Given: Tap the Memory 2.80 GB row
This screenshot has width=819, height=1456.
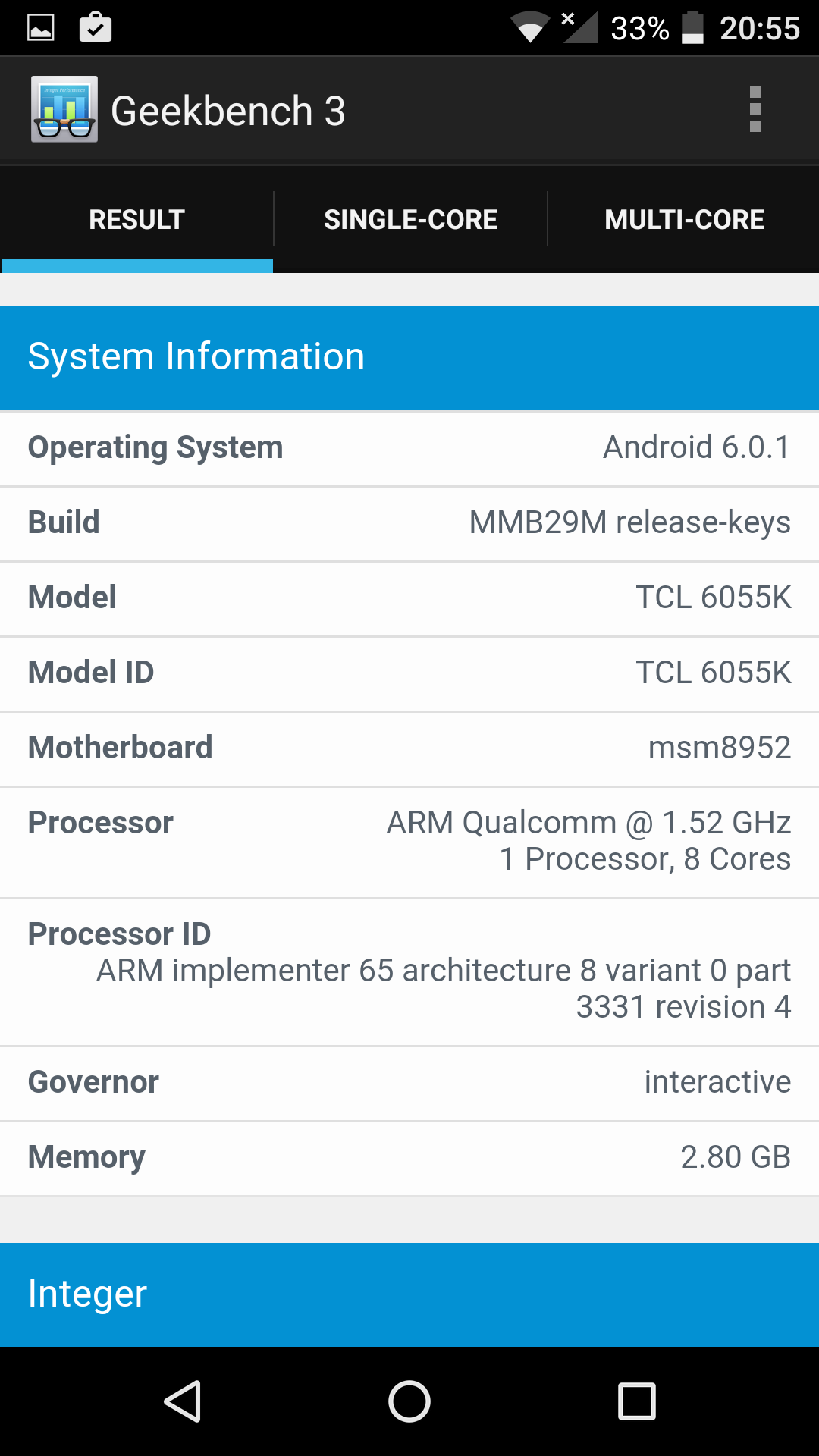Looking at the screenshot, I should [x=409, y=1158].
